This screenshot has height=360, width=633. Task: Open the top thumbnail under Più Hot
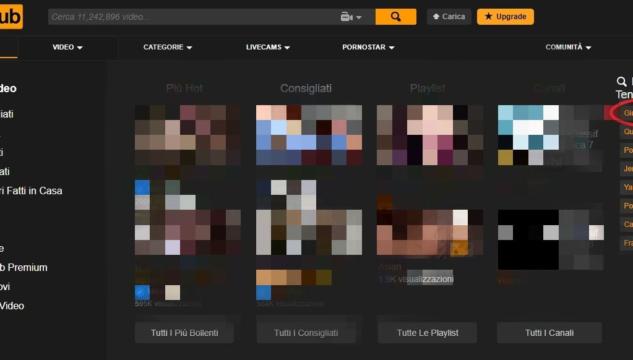[188, 135]
